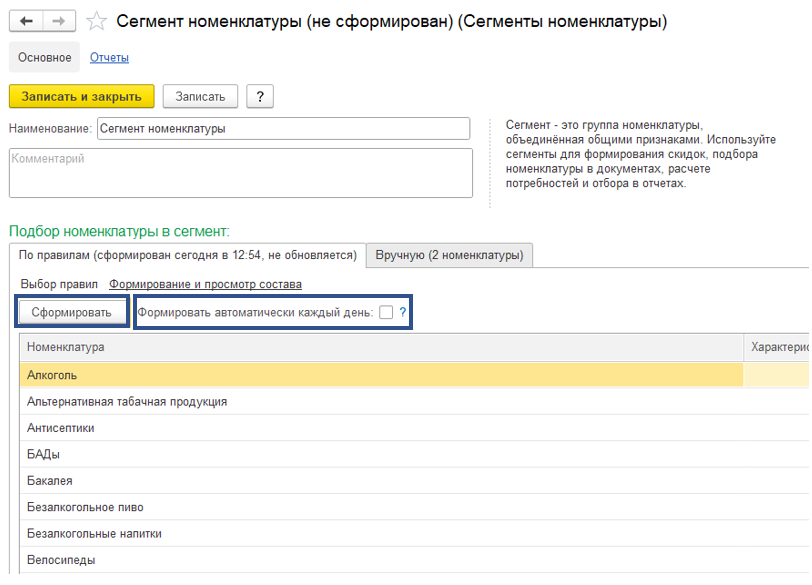The image size is (812, 585).
Task: Show the hint icon next to the daily auto-formation checkbox
Action: coord(403,312)
